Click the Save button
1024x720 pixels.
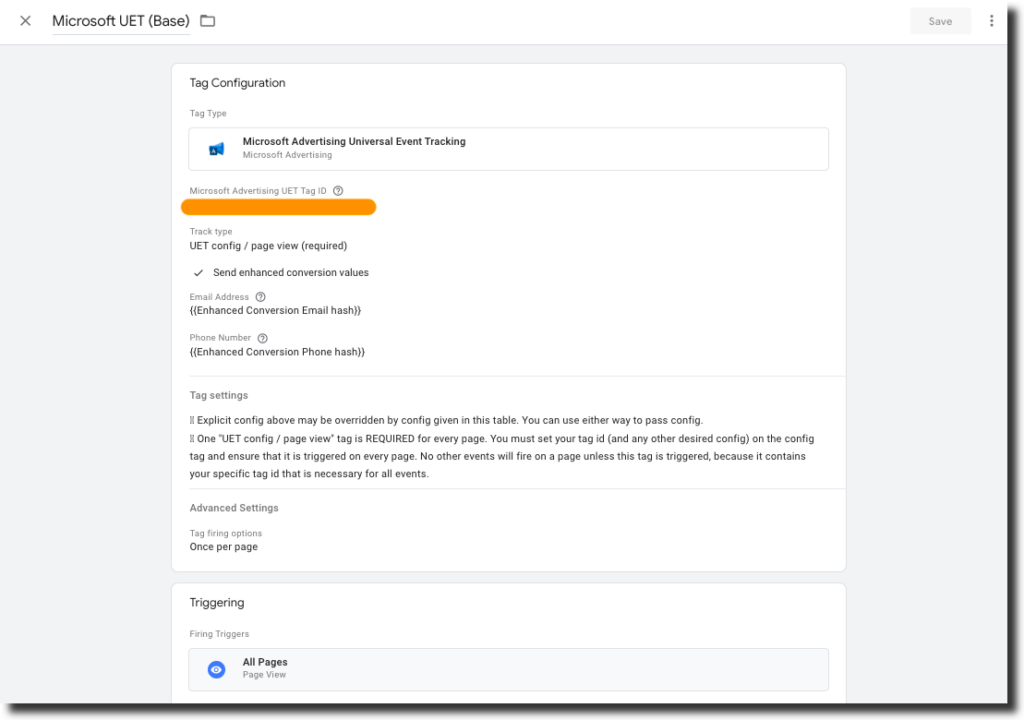[940, 21]
